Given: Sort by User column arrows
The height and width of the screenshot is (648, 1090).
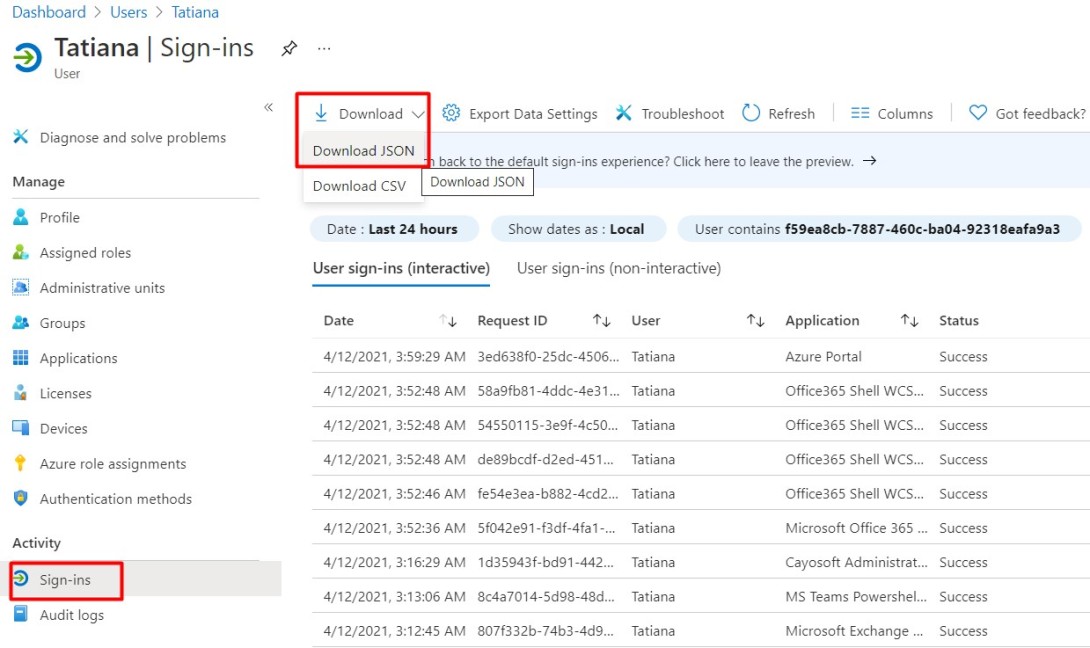Looking at the screenshot, I should tap(756, 321).
